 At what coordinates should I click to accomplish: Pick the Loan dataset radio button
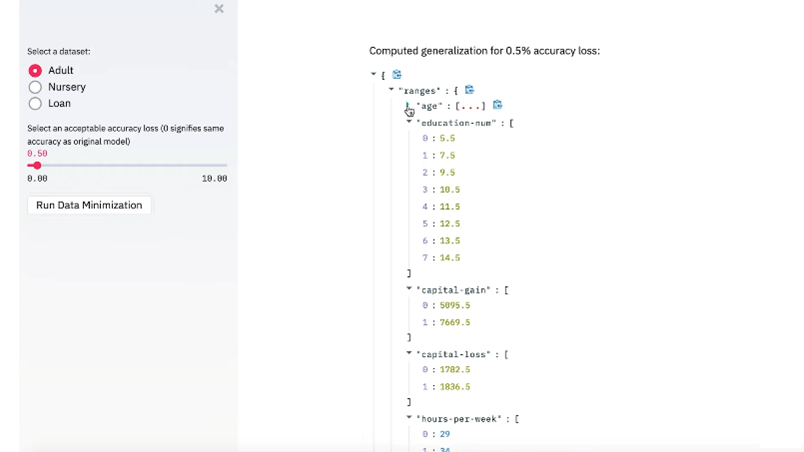click(x=35, y=103)
